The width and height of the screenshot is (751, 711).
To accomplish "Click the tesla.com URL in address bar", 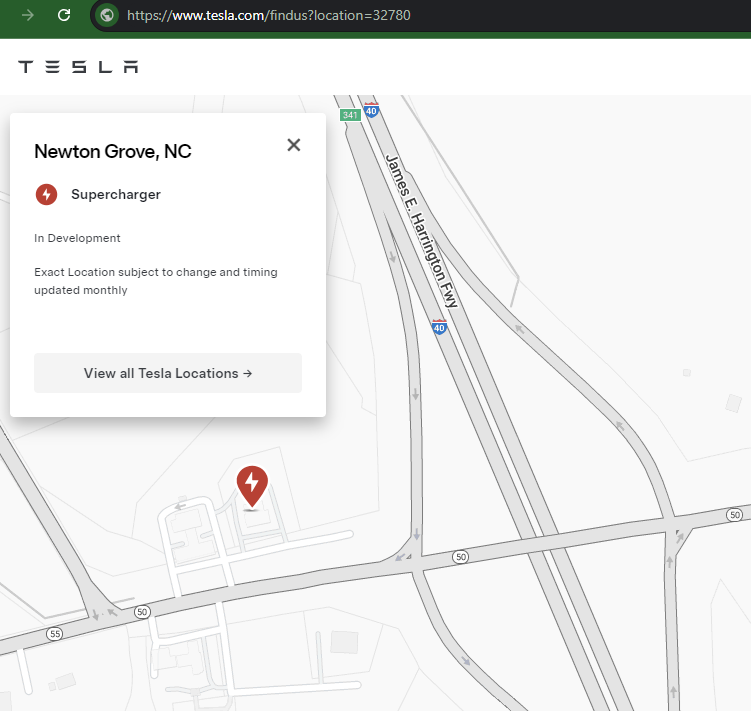I will click(268, 15).
